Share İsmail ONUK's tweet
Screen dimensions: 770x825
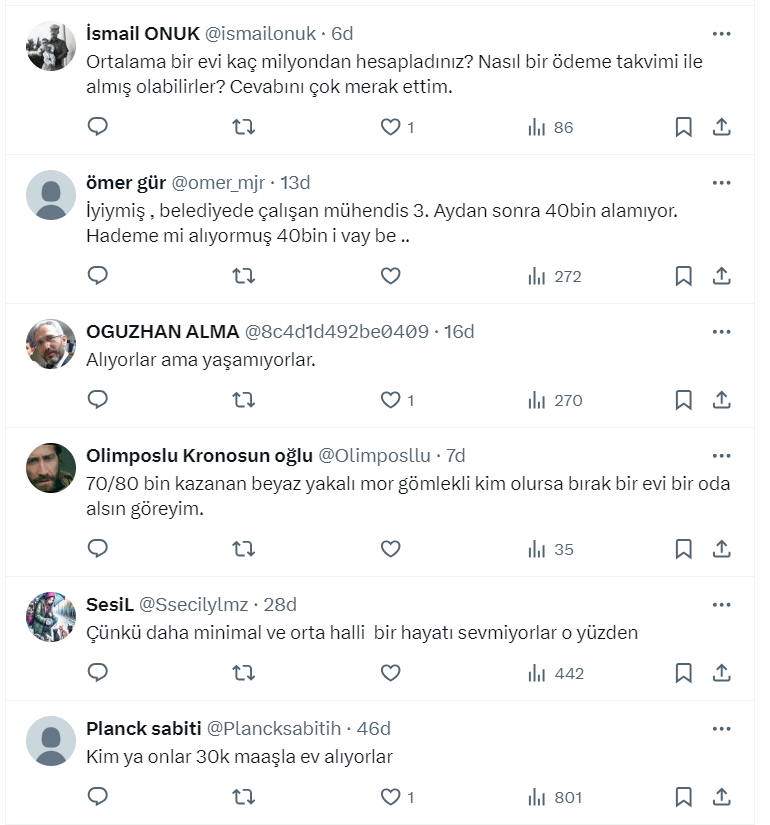tap(721, 127)
